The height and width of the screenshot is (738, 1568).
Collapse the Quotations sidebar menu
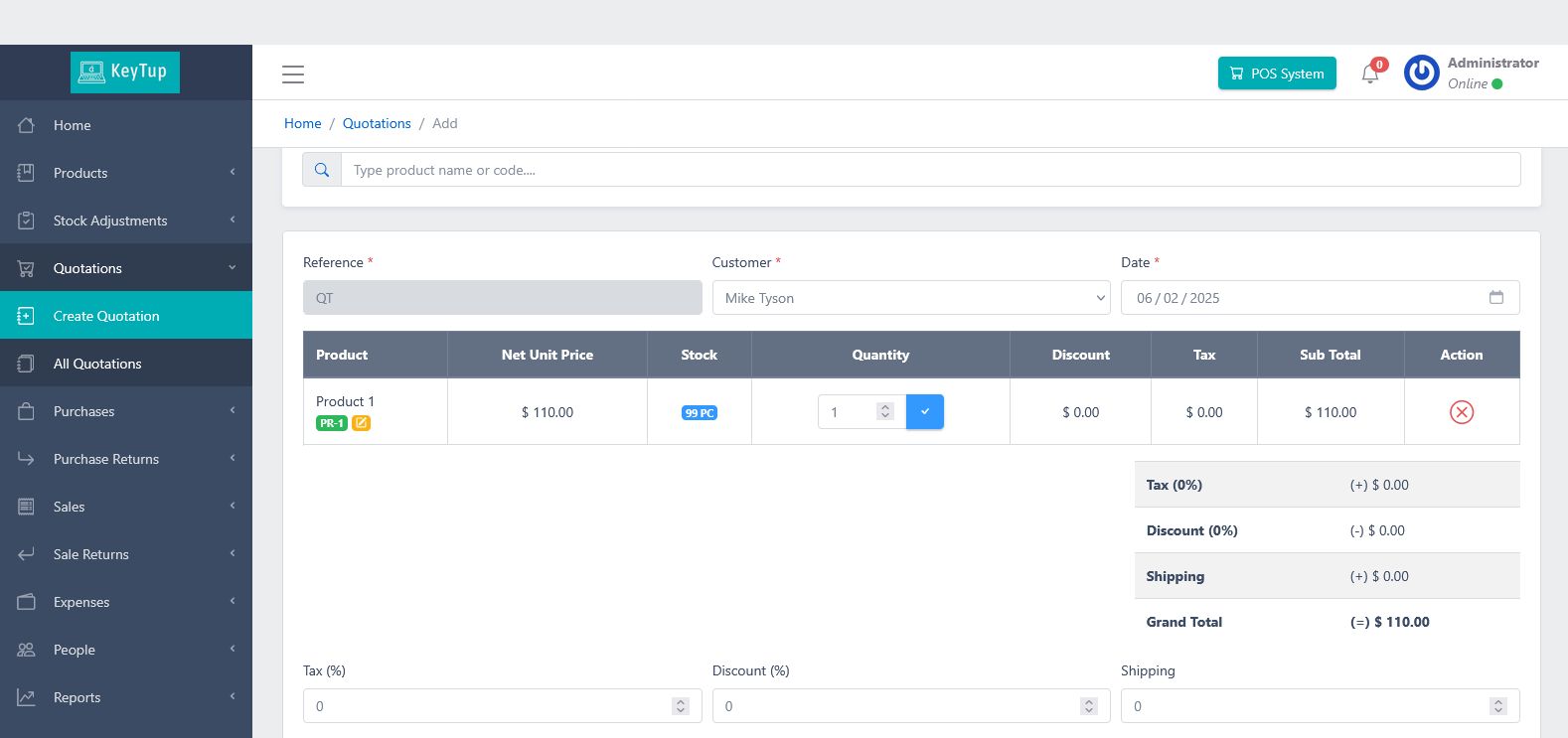126,268
